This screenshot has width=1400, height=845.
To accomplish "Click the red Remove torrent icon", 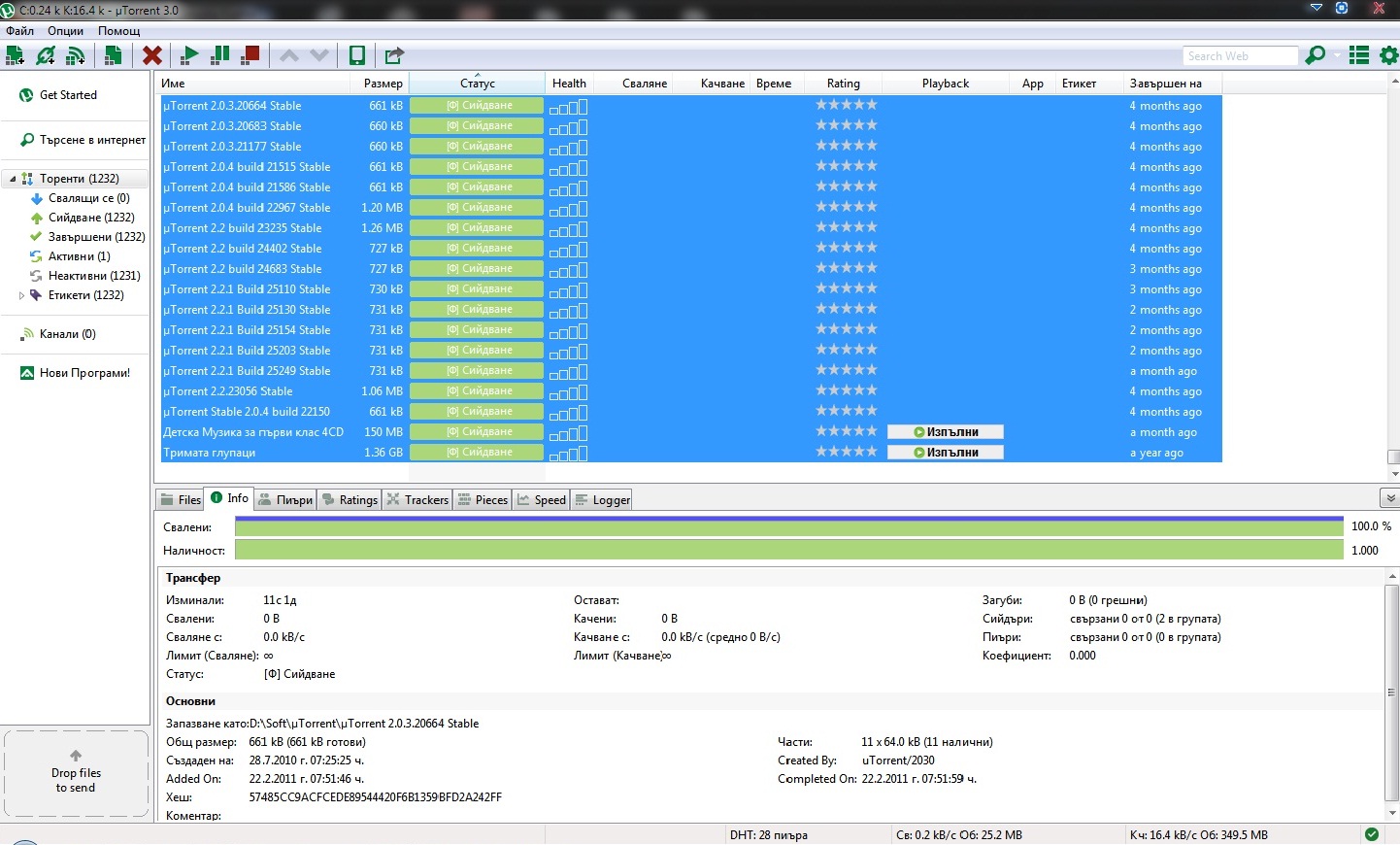I will 151,55.
